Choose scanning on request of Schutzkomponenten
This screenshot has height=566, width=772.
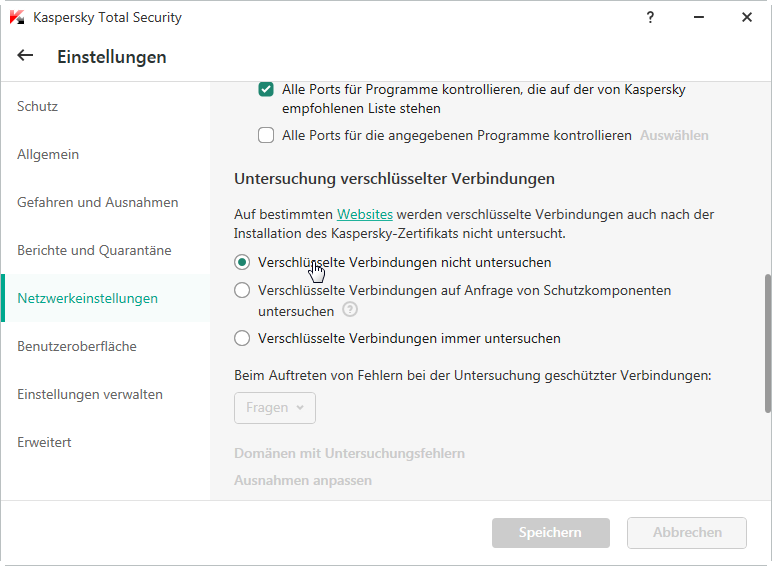(x=242, y=290)
